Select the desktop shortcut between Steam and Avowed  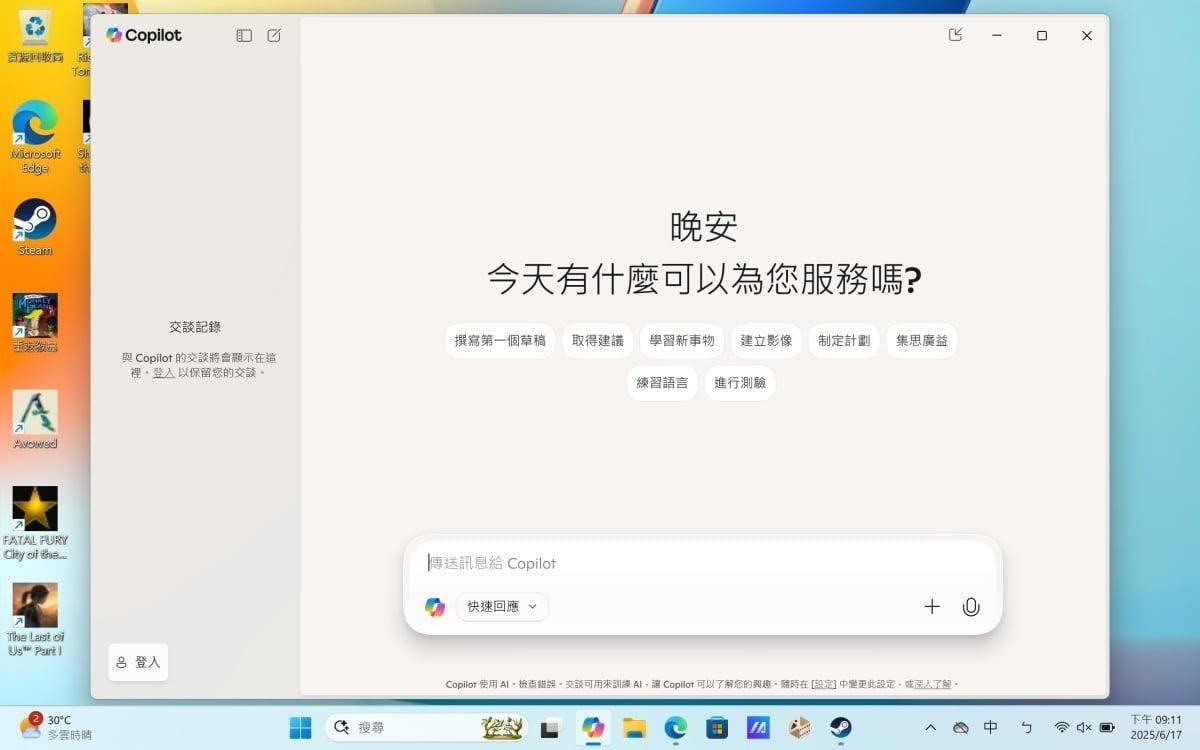point(35,323)
